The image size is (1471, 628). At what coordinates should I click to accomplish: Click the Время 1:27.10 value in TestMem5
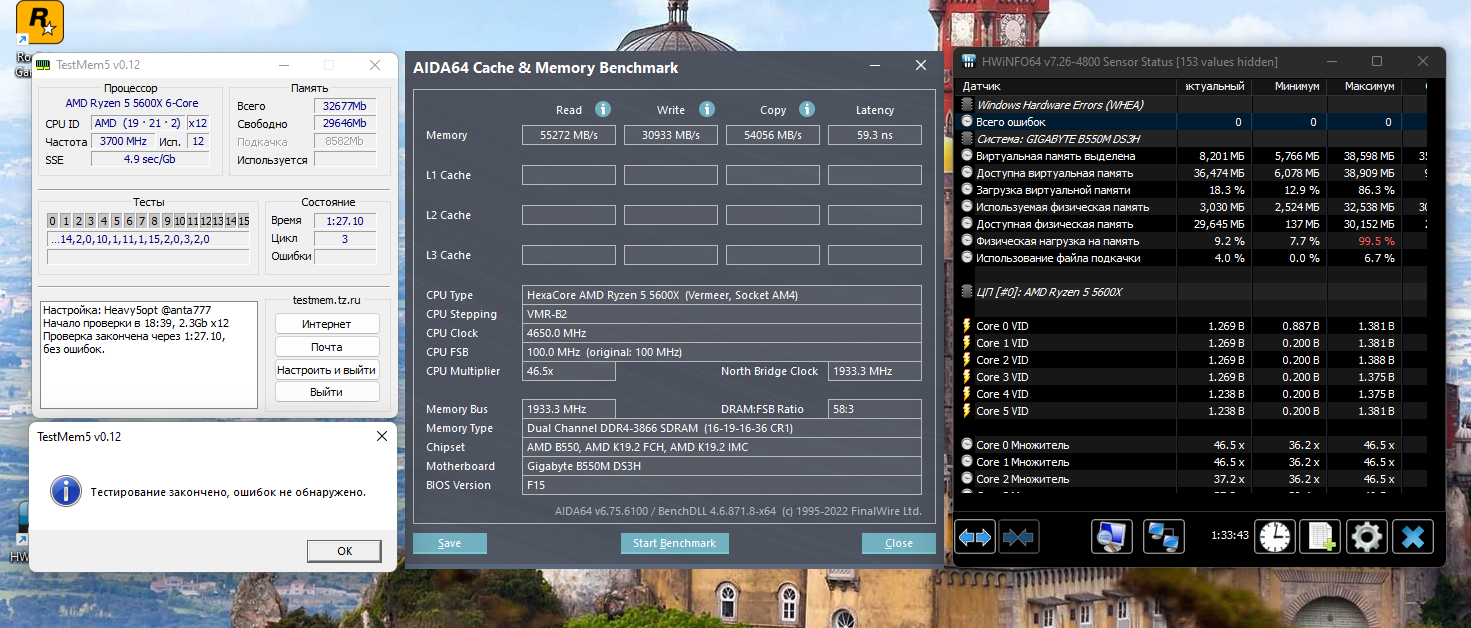coord(345,221)
